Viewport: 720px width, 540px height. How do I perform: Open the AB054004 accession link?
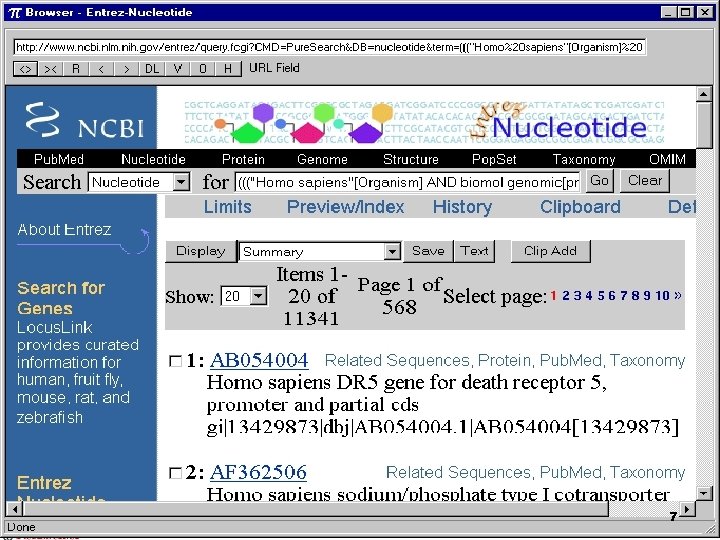point(259,360)
